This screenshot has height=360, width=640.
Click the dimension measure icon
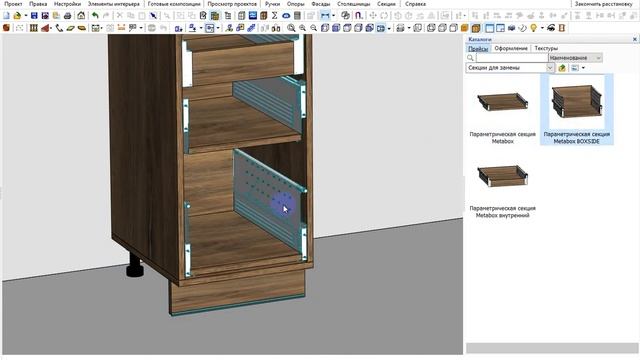(x=325, y=16)
